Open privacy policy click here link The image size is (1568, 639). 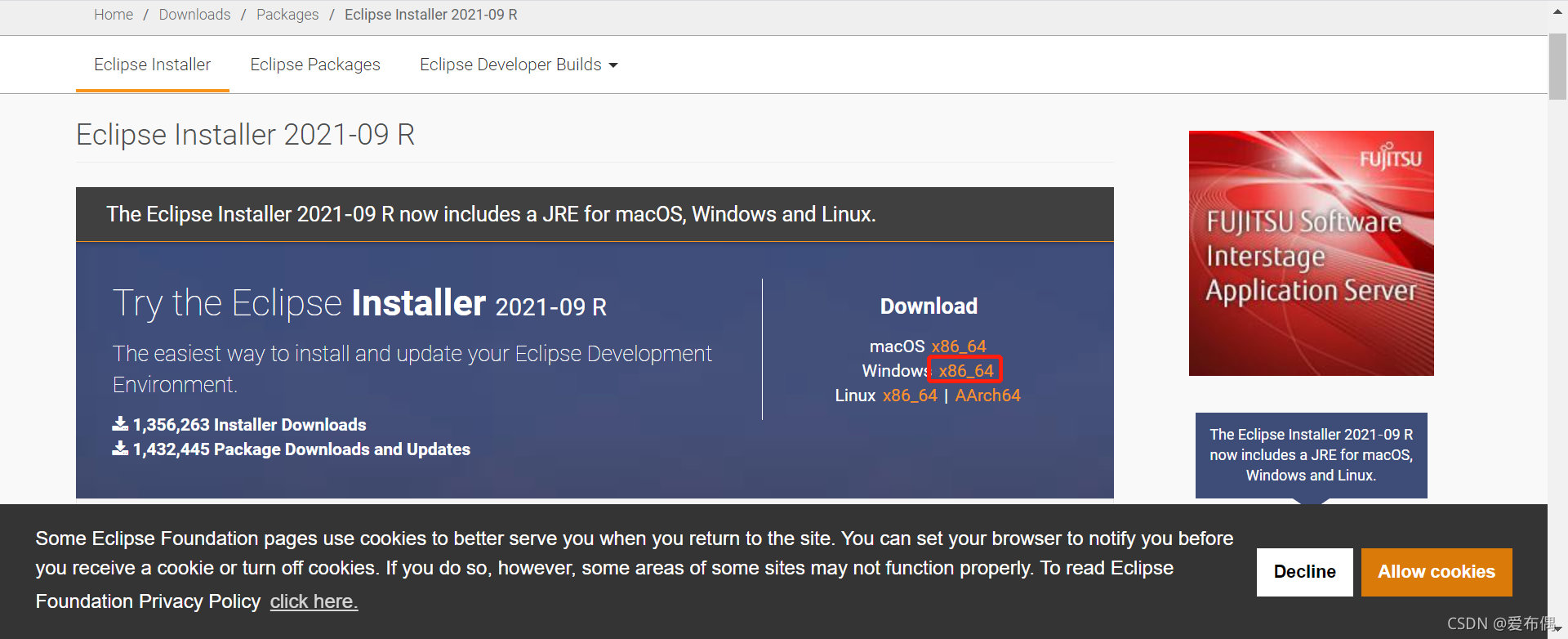(x=314, y=601)
